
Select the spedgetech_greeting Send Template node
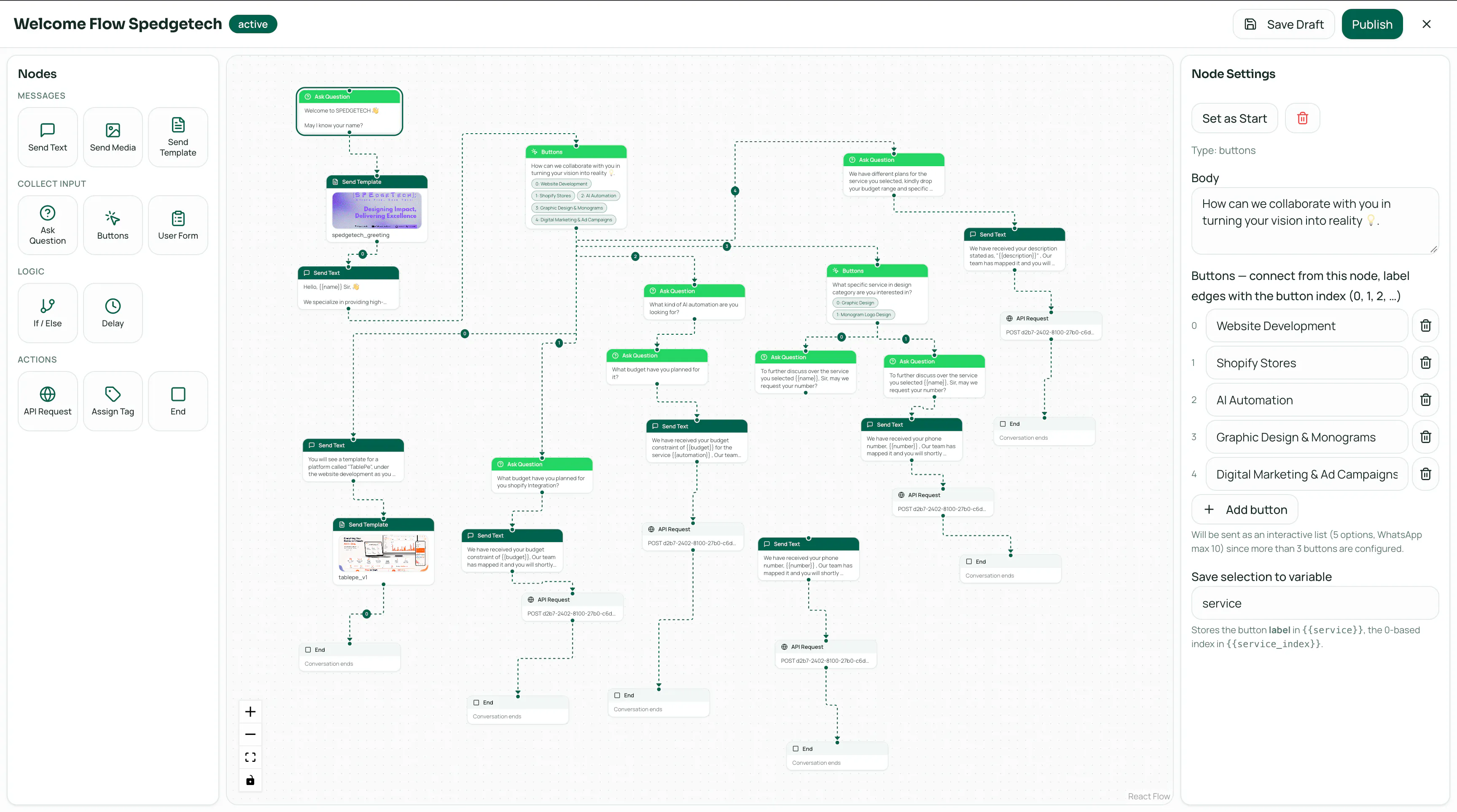[x=377, y=209]
